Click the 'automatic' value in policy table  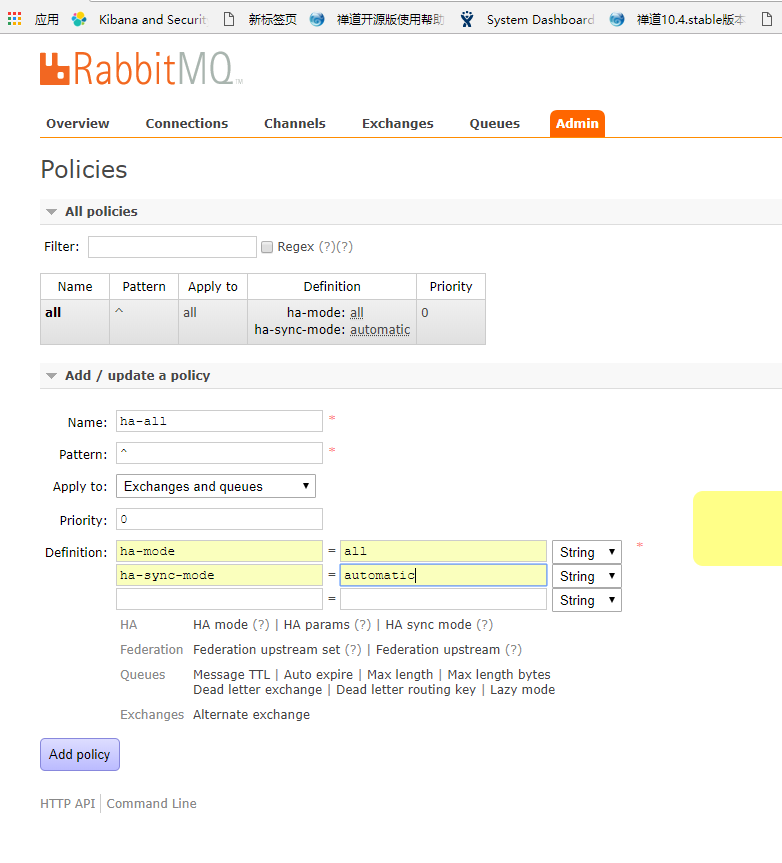[x=380, y=330]
